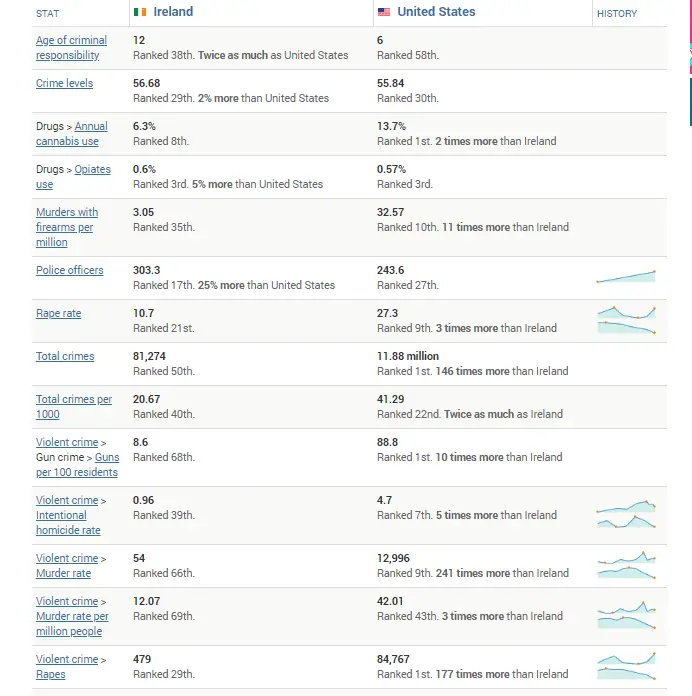The height and width of the screenshot is (696, 692).
Task: Open Murders with firearms per million
Action: (67, 227)
